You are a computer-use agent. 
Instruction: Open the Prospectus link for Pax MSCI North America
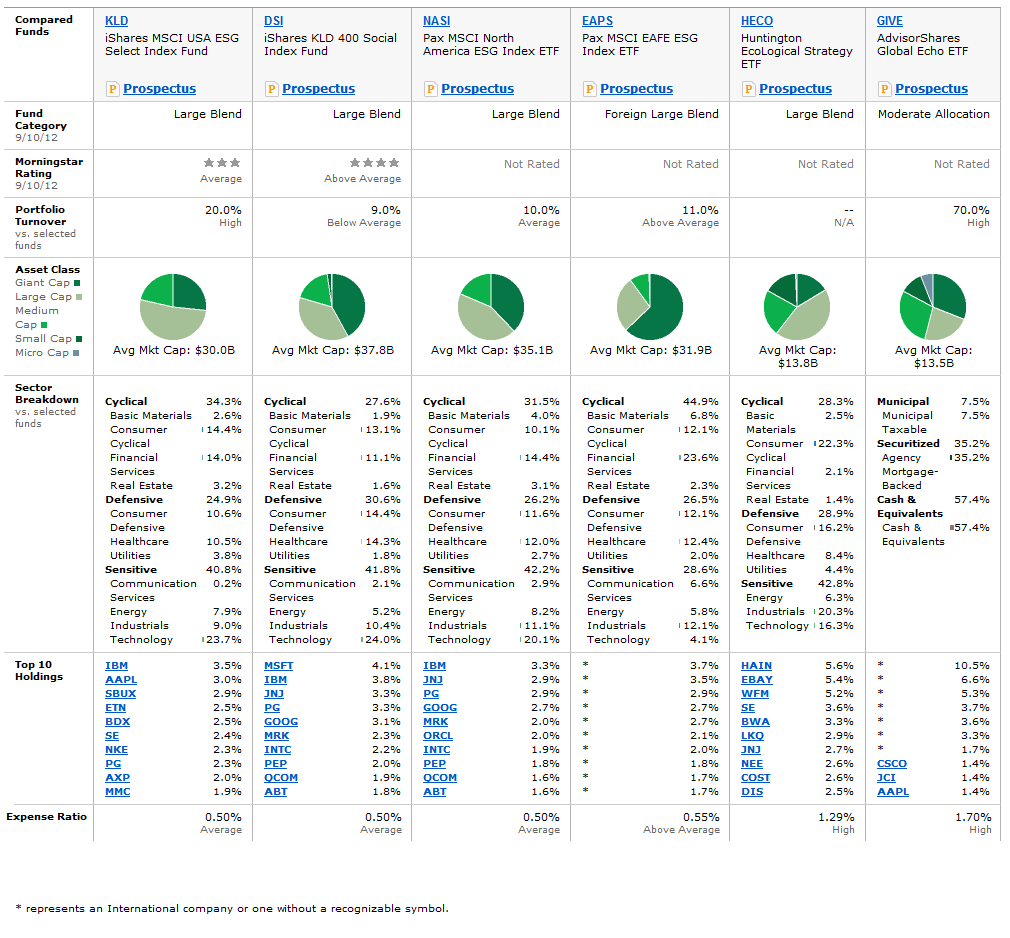click(478, 89)
